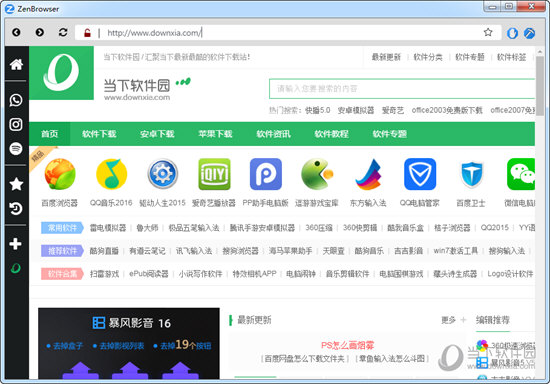Open Spotify in the sidebar
The width and height of the screenshot is (550, 384).
16,149
